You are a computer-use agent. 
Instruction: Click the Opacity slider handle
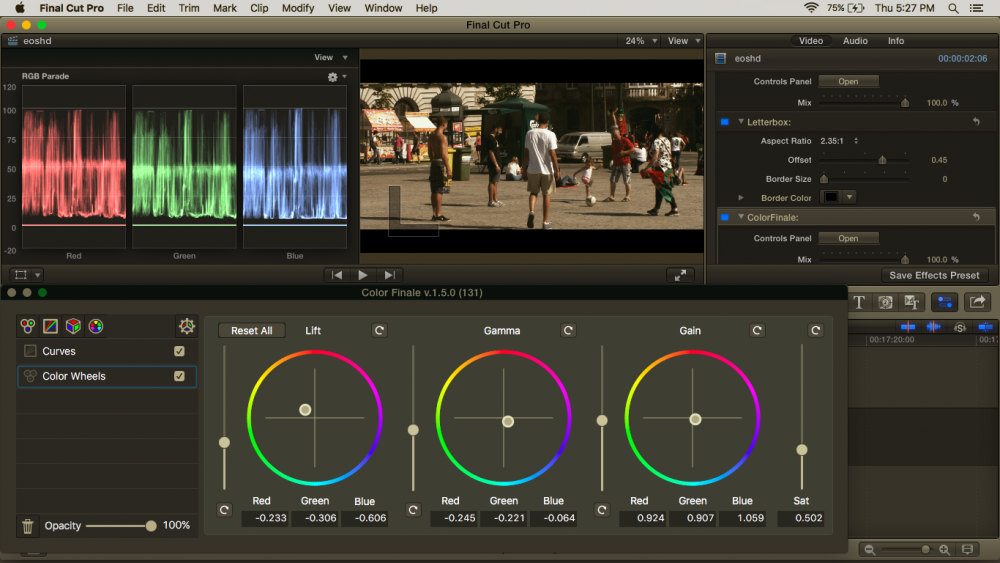(x=151, y=526)
